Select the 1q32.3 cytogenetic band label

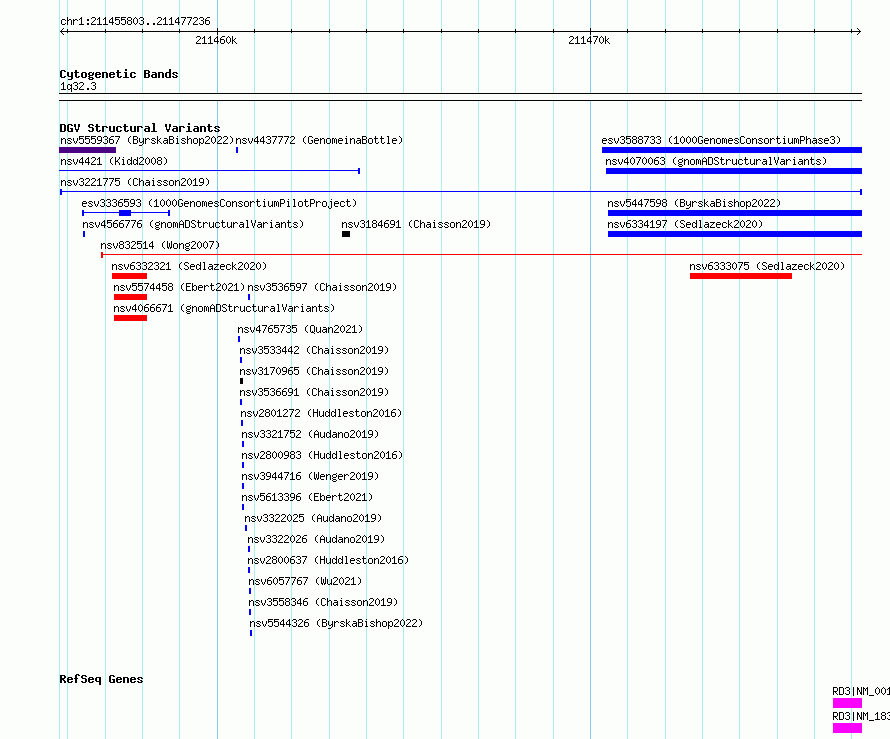(x=78, y=86)
